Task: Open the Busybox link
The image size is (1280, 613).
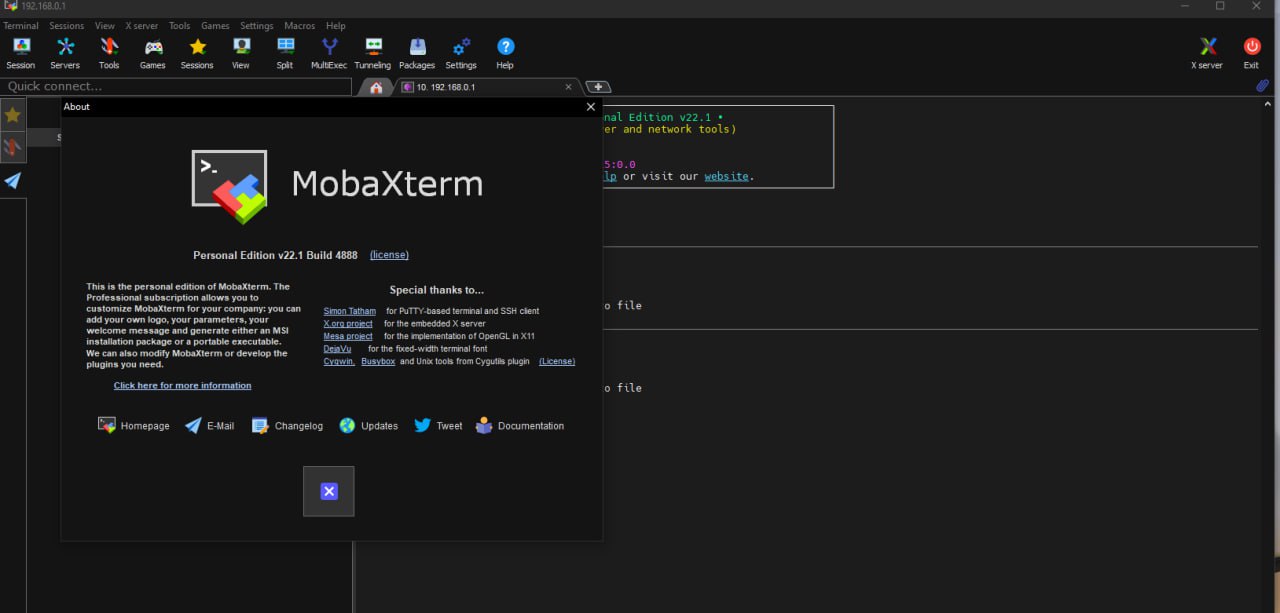Action: coord(378,361)
